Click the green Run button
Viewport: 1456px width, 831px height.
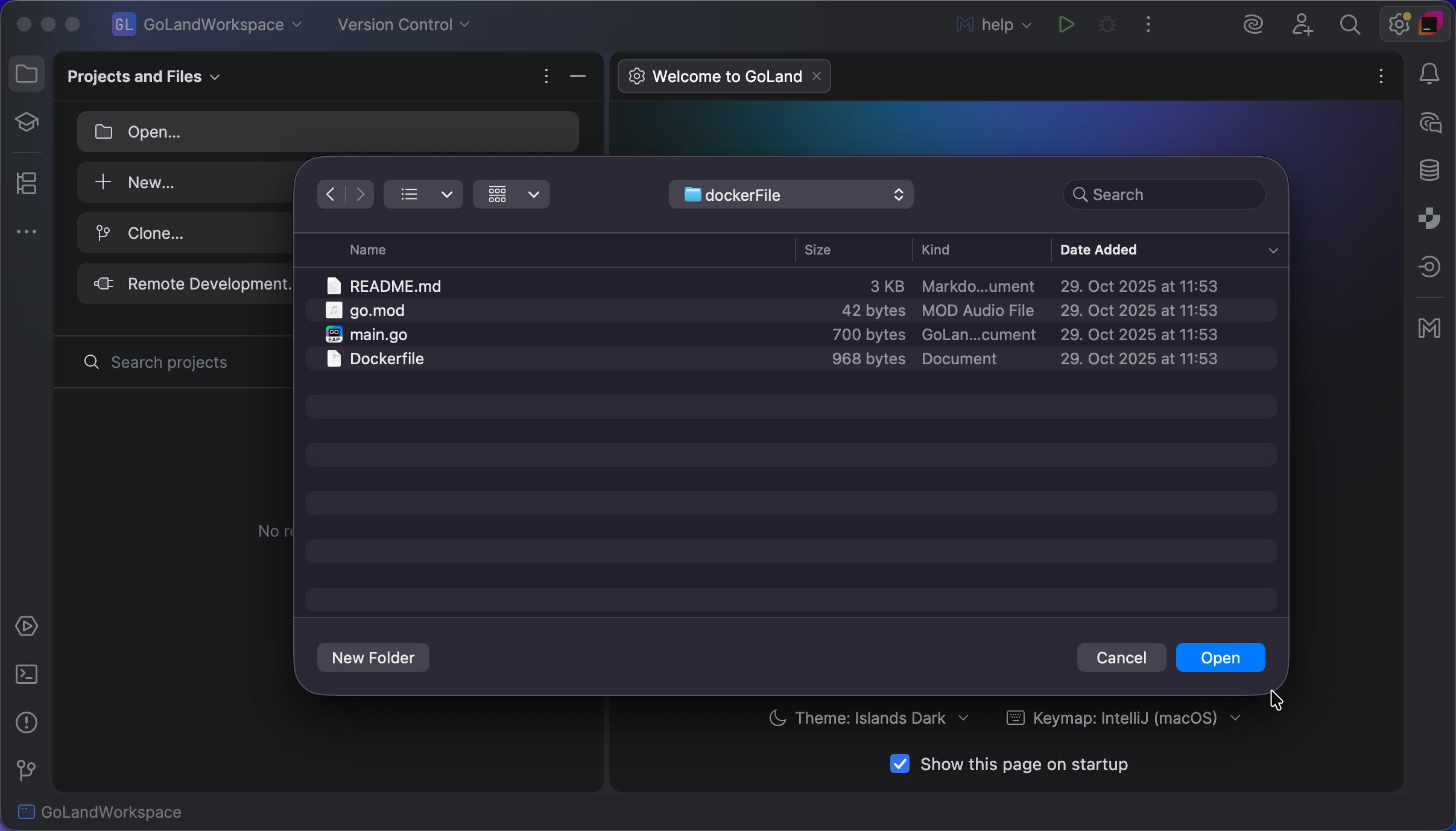(x=1066, y=25)
